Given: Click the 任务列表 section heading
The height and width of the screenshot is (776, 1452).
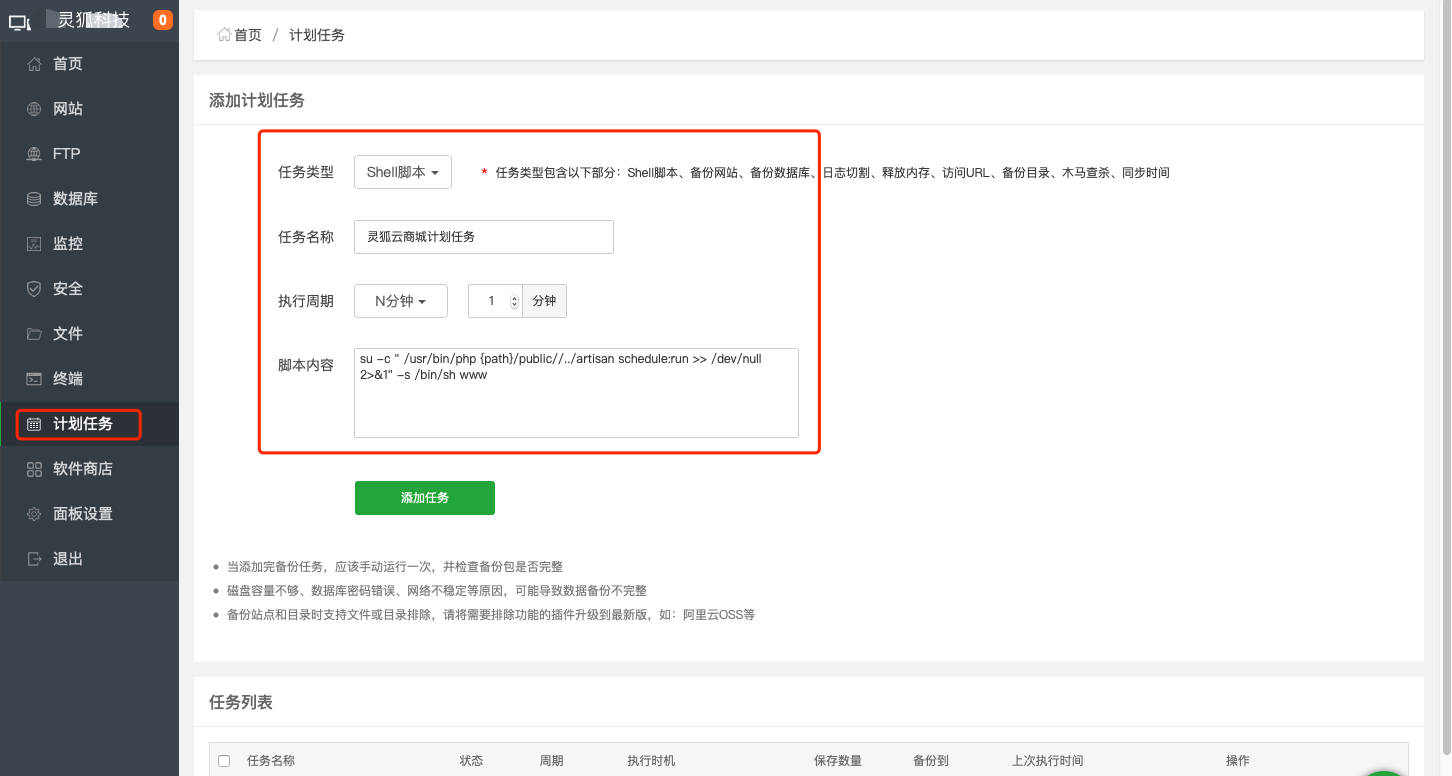Looking at the screenshot, I should [x=241, y=702].
